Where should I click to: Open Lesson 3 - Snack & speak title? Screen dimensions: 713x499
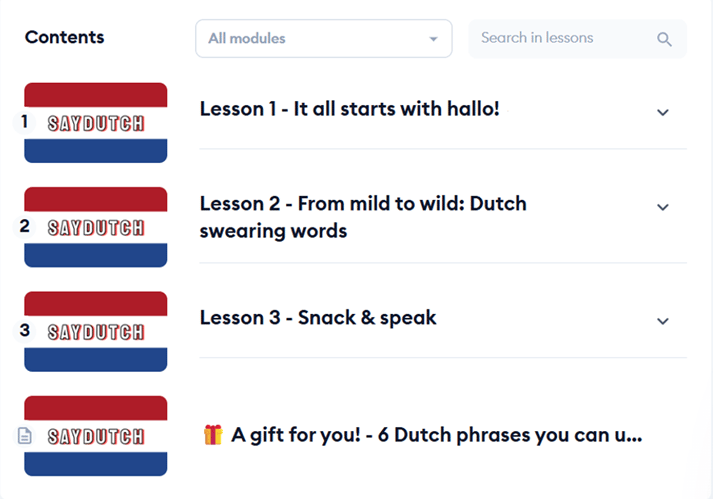[x=318, y=318]
